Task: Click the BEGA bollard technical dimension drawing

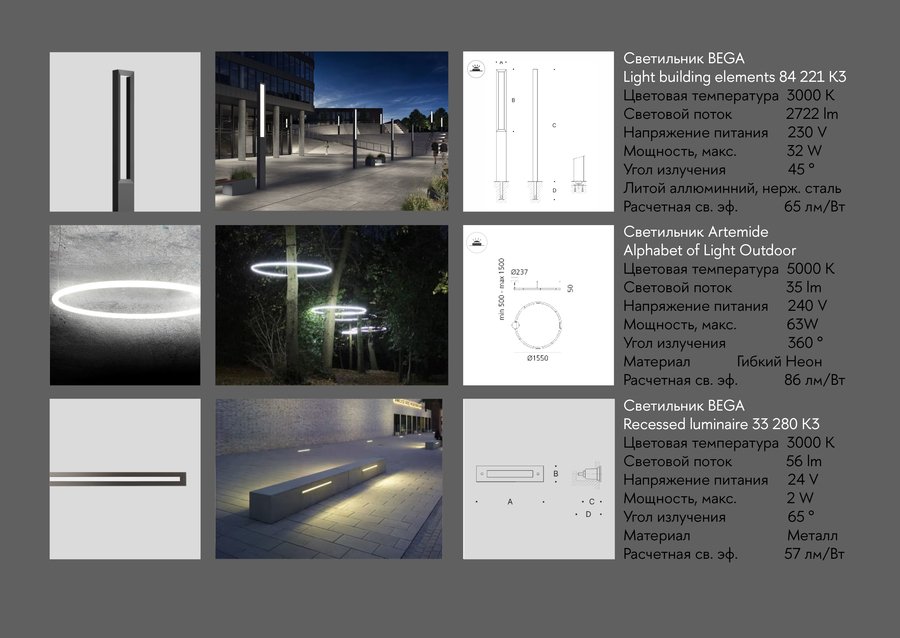Action: (x=538, y=131)
